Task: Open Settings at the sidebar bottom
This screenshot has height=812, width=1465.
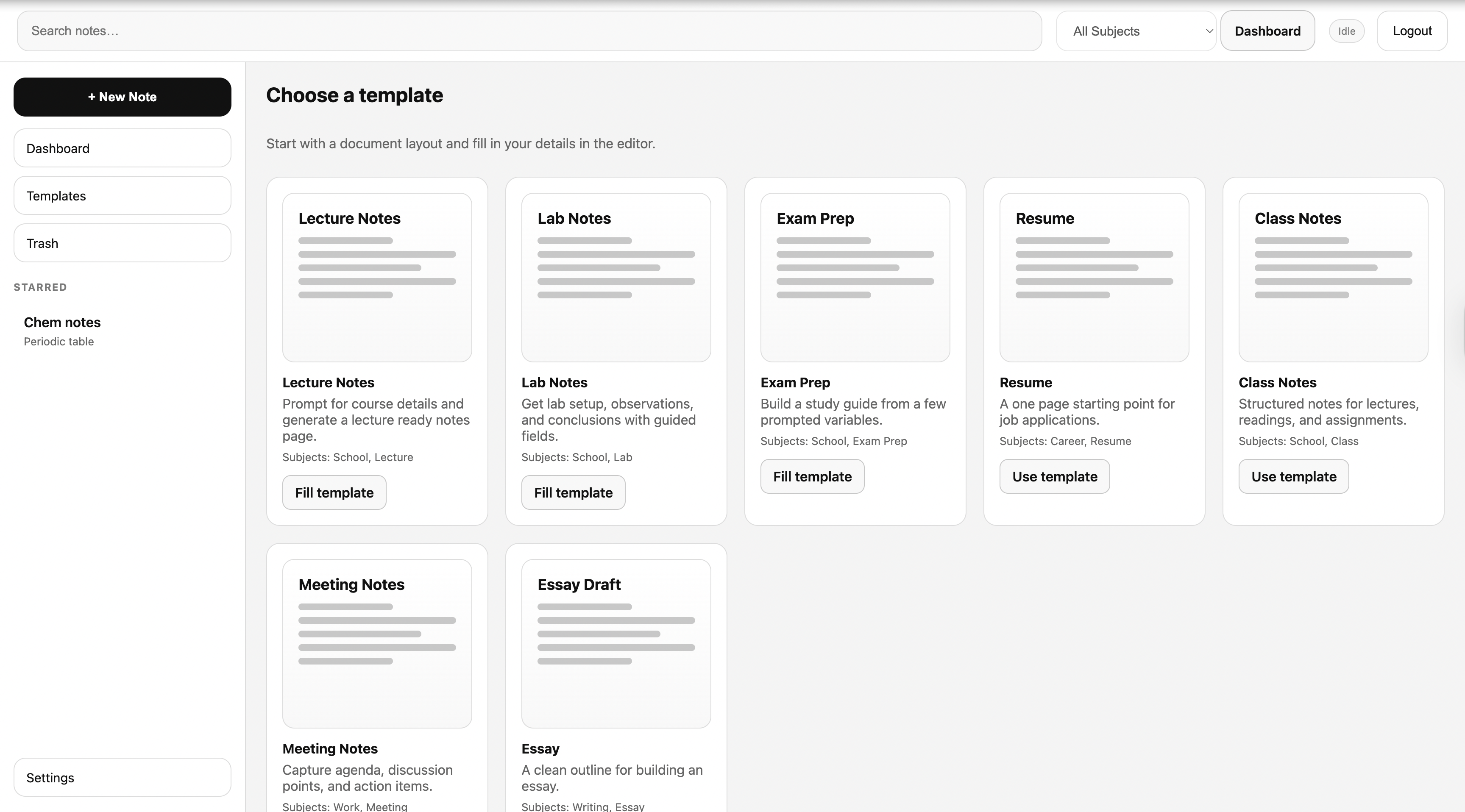Action: pos(122,777)
